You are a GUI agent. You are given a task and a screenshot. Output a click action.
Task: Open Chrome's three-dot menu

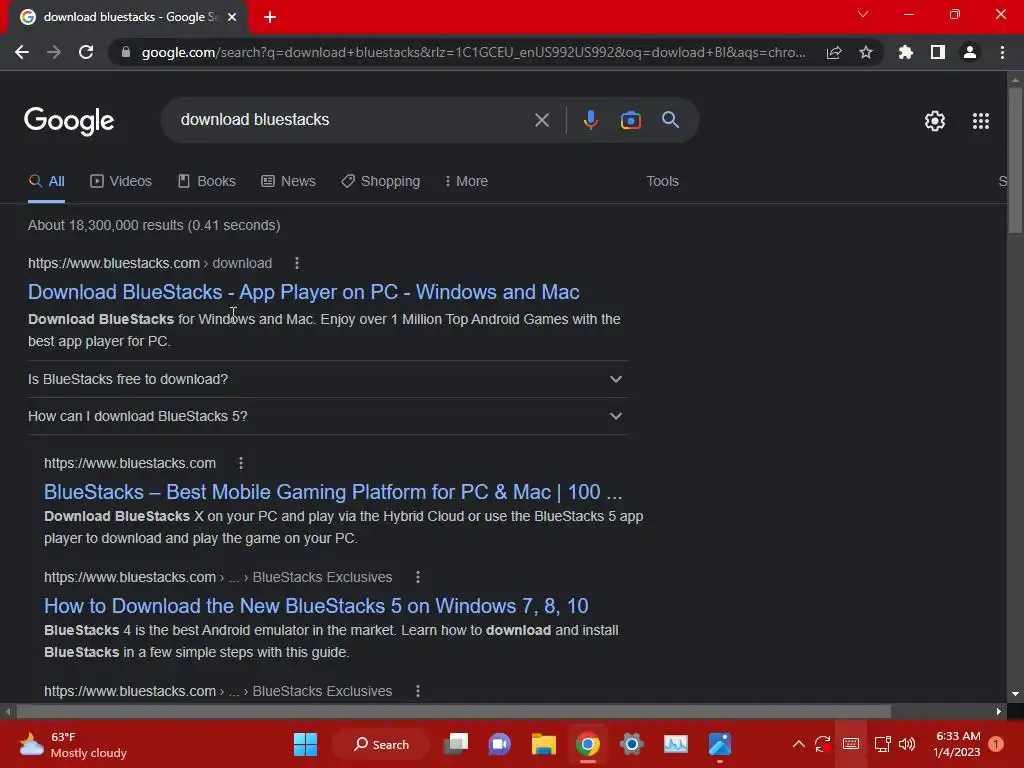(1002, 52)
